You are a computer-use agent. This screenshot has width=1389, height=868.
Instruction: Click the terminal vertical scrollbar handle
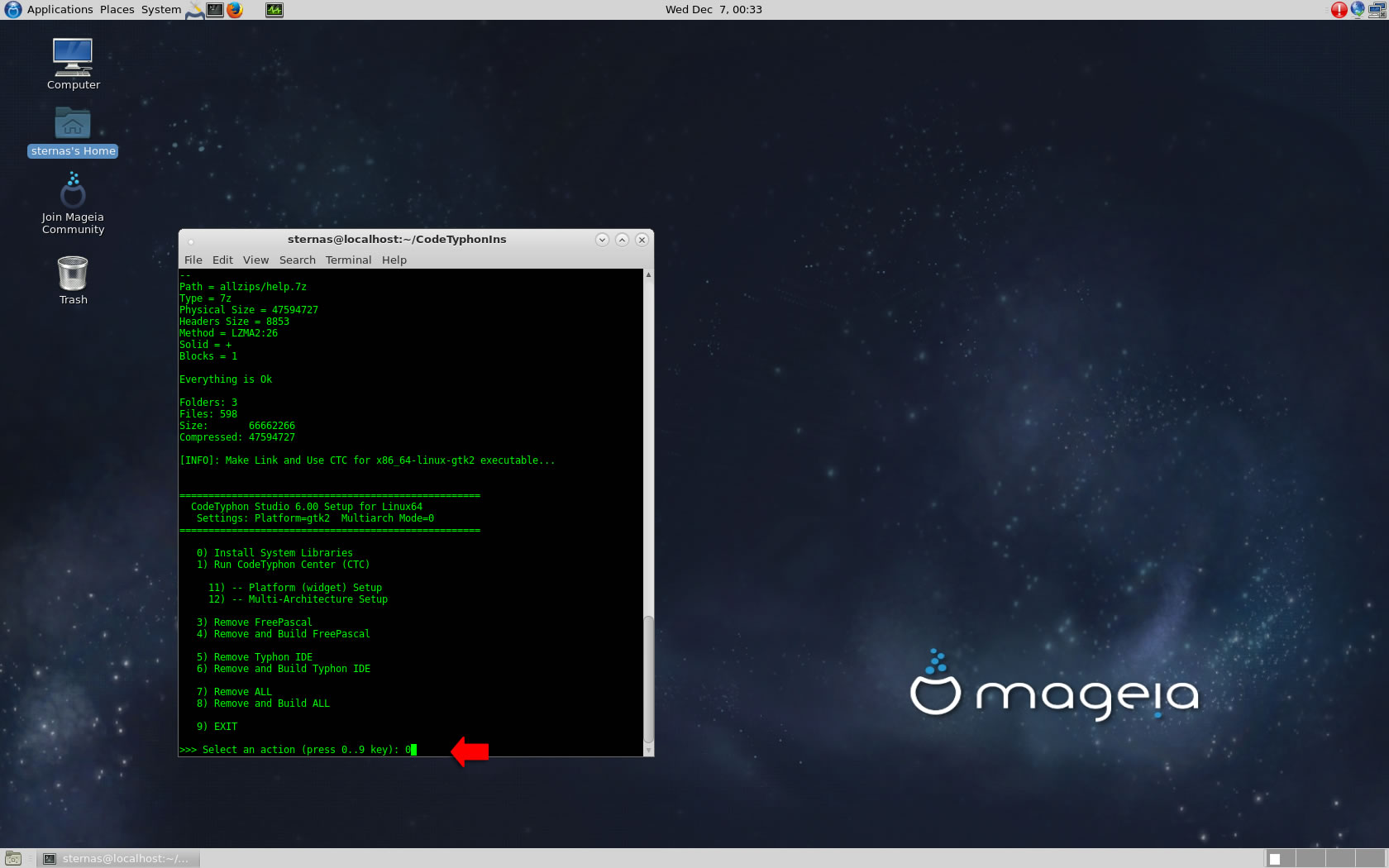[648, 680]
